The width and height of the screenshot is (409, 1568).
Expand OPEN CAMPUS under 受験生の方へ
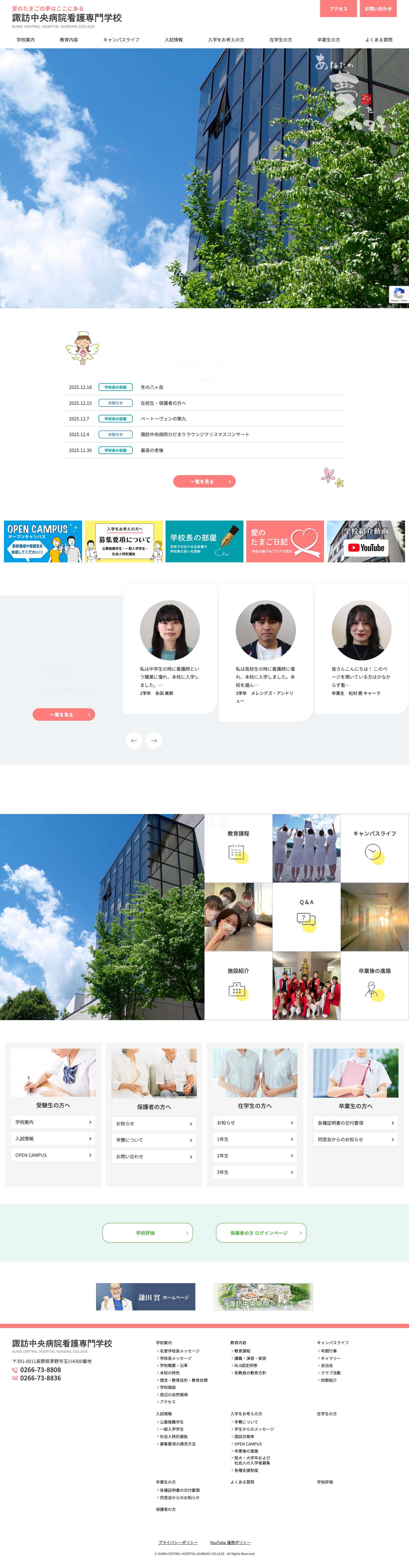[x=53, y=1155]
